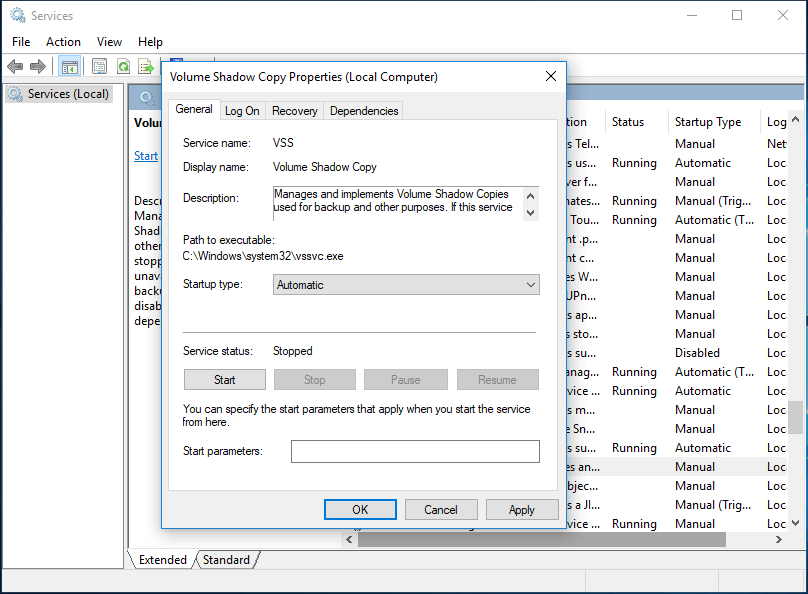
Task: Click the Resume service button
Action: 497,380
